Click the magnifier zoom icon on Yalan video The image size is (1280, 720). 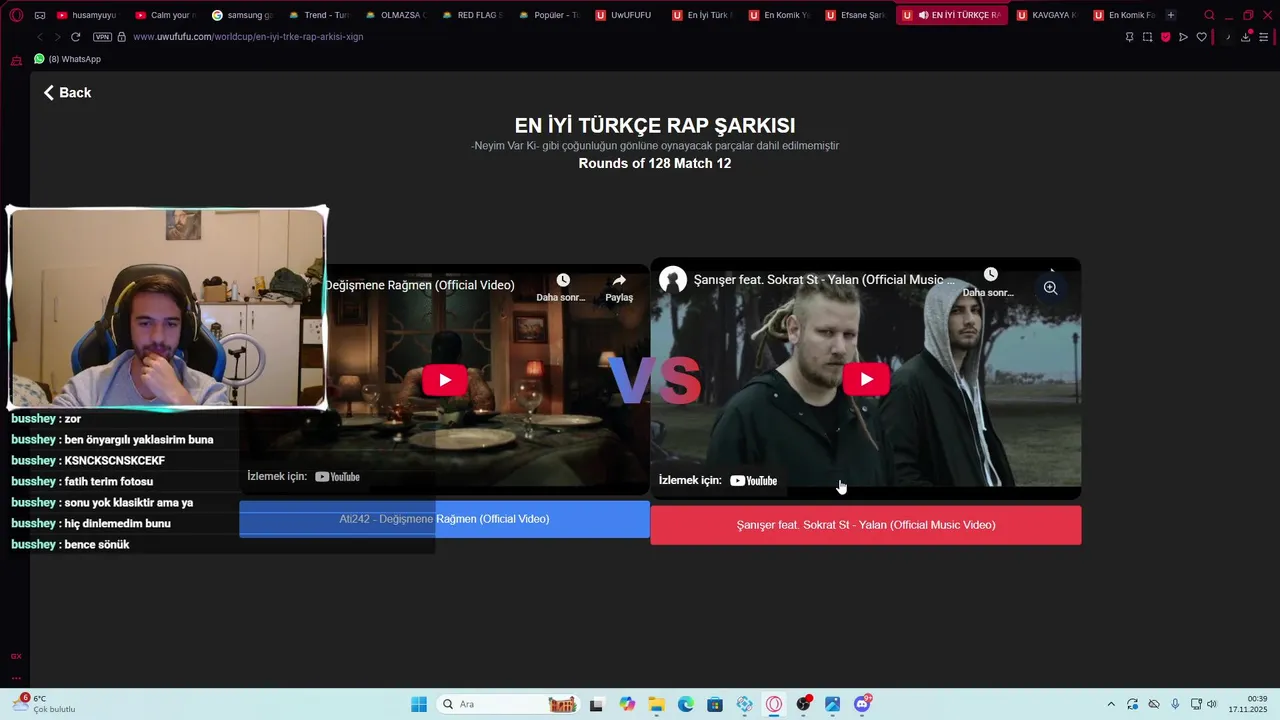pyautogui.click(x=1050, y=288)
